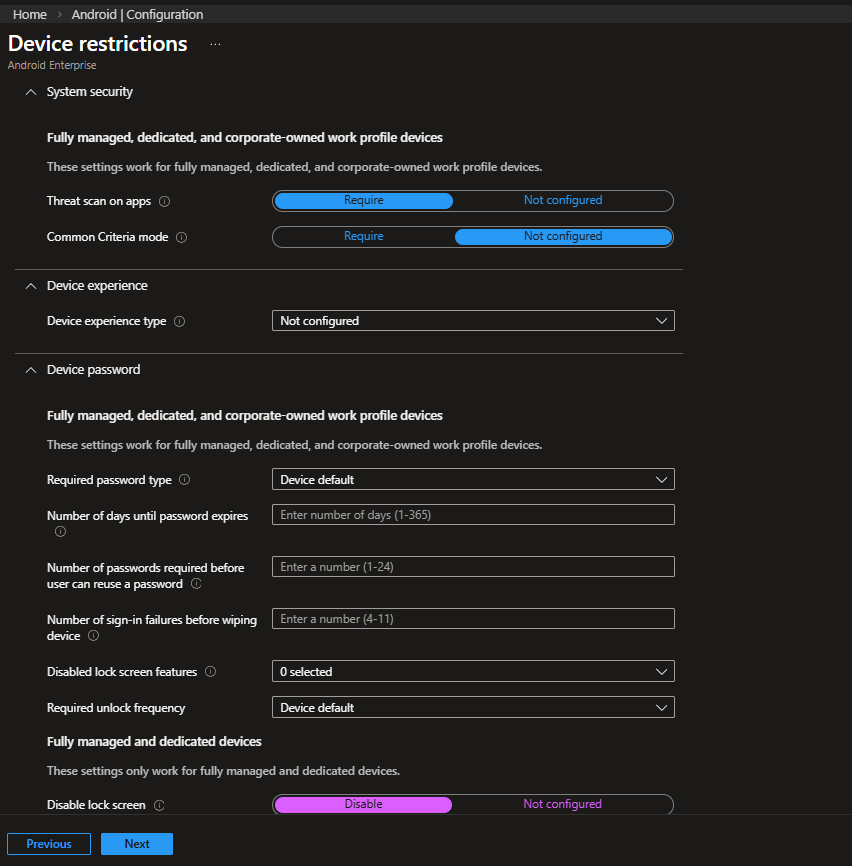Click info icon under password expiry days label
The height and width of the screenshot is (866, 852).
point(60,531)
